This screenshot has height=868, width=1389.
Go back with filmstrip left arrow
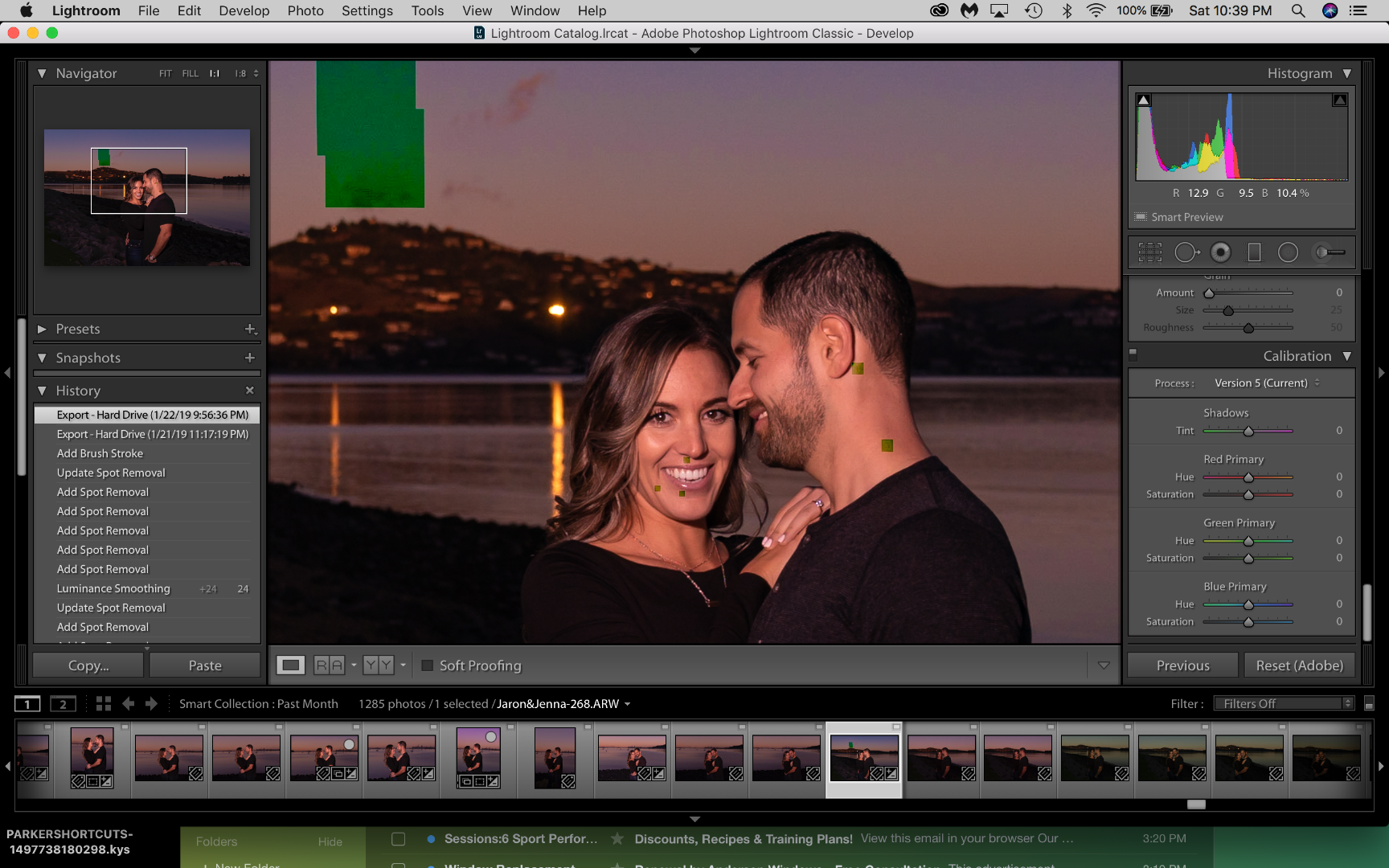pos(128,704)
